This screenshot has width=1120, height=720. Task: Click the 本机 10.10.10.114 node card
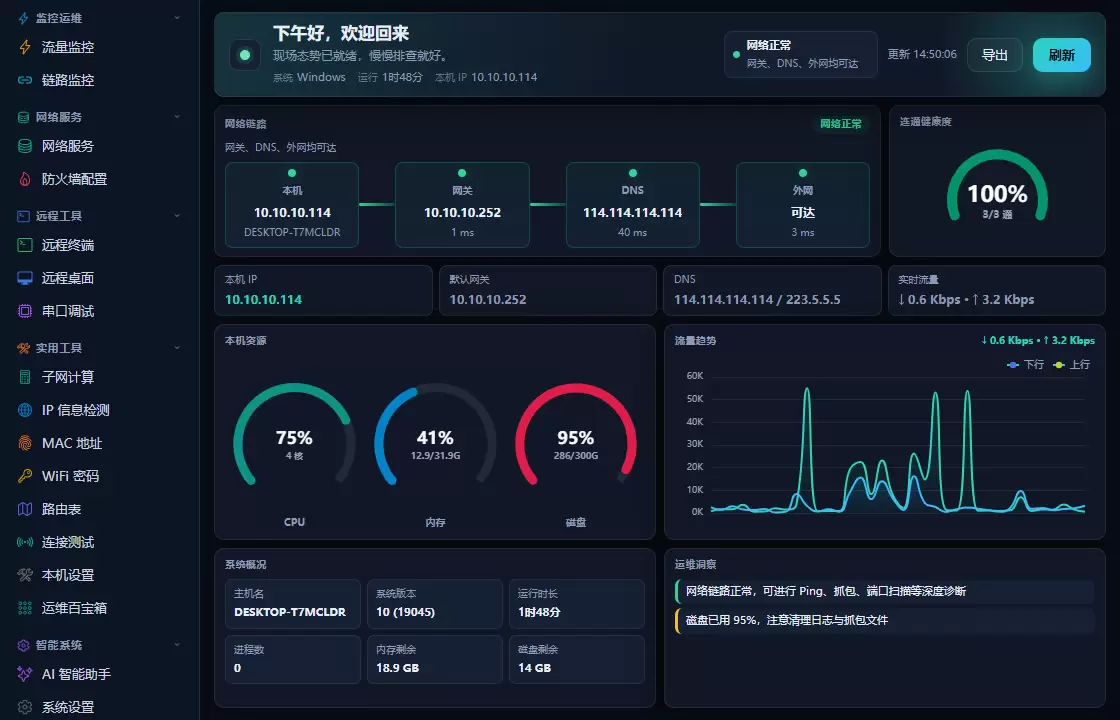tap(292, 205)
